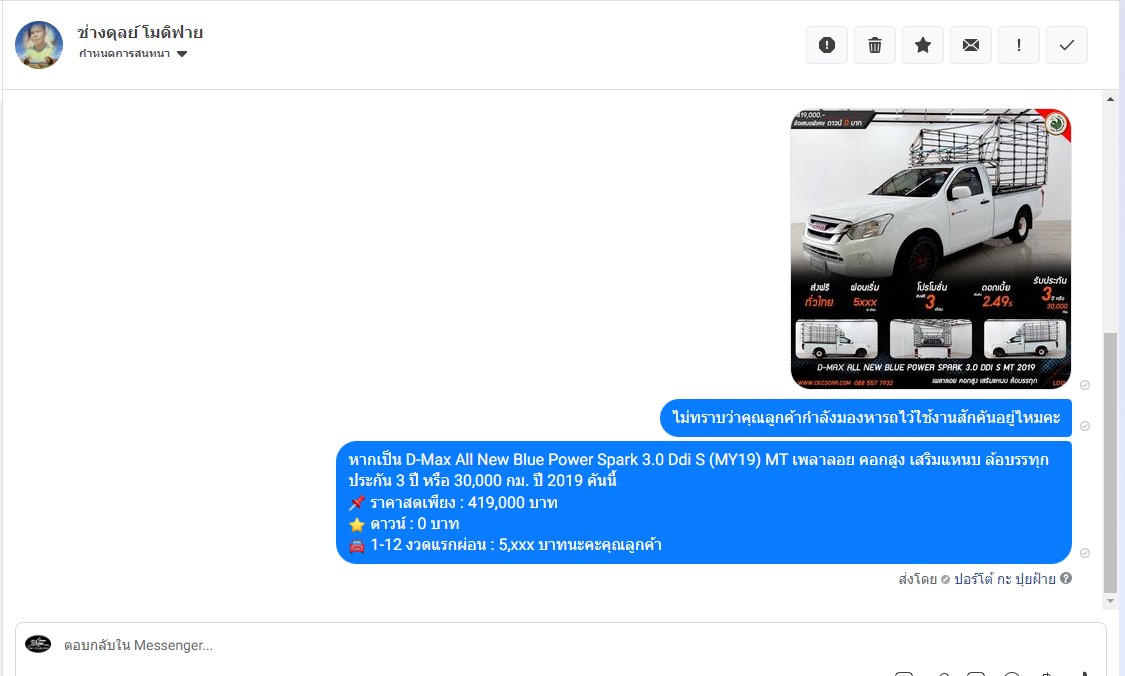The width and height of the screenshot is (1125, 676).
Task: Click delivery status icon beside truck image
Action: click(1085, 385)
